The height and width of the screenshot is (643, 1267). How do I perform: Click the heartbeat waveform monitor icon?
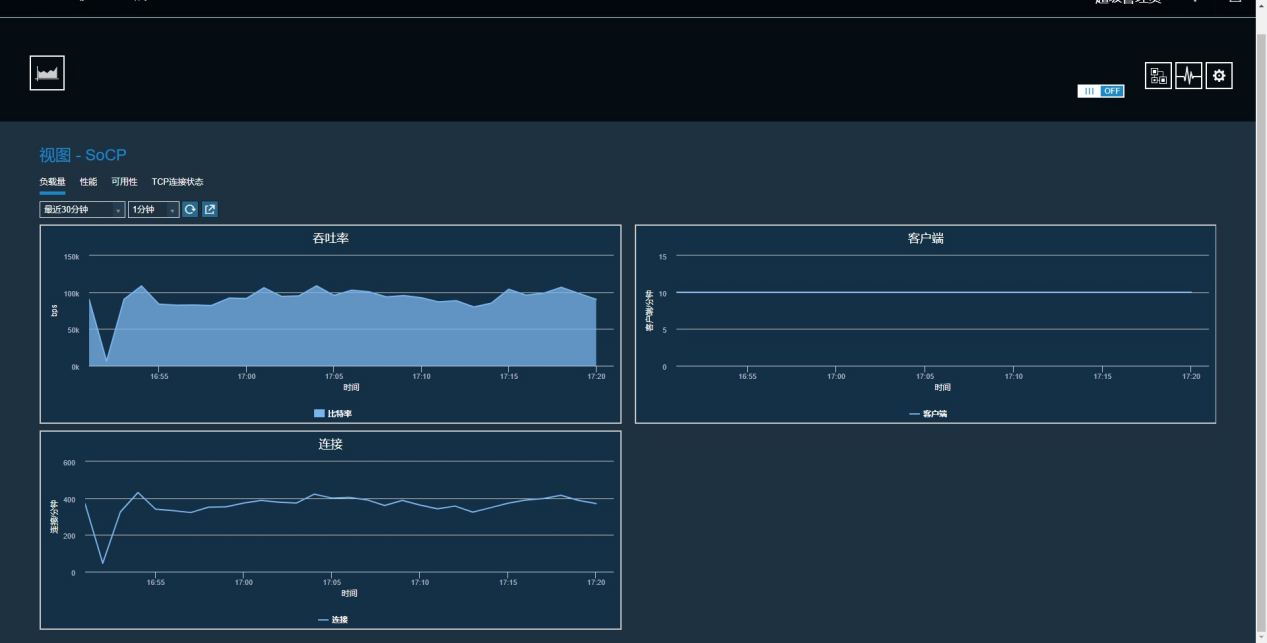[x=1188, y=76]
